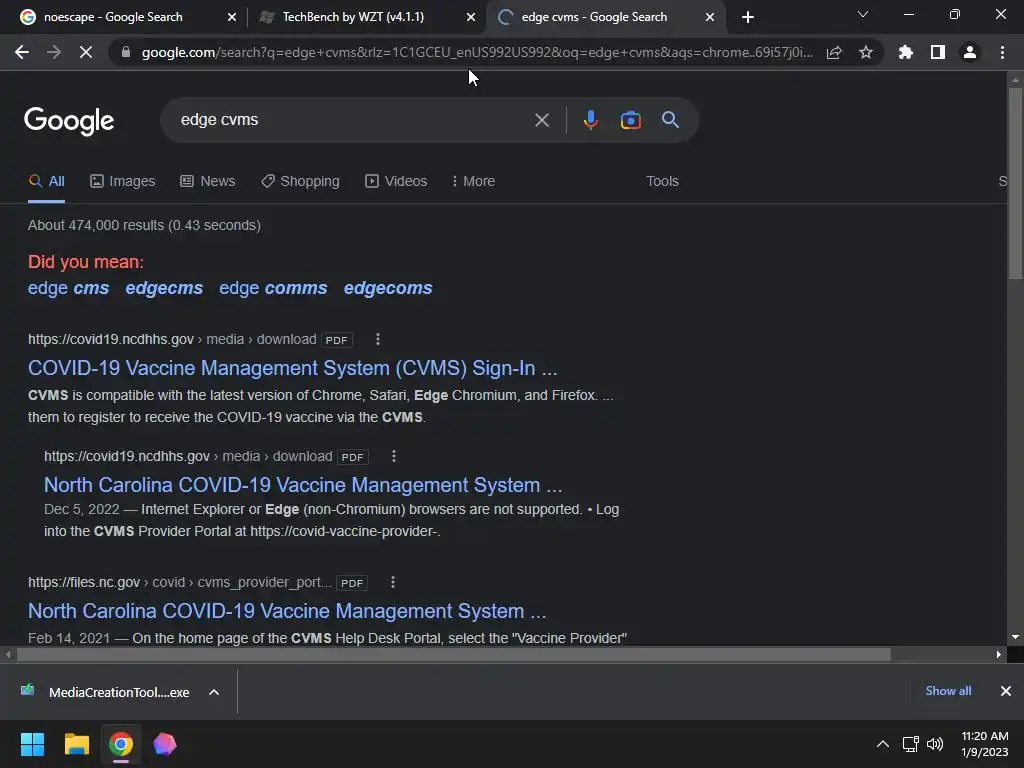Bookmark this page with star icon
The image size is (1024, 768).
coord(866,52)
